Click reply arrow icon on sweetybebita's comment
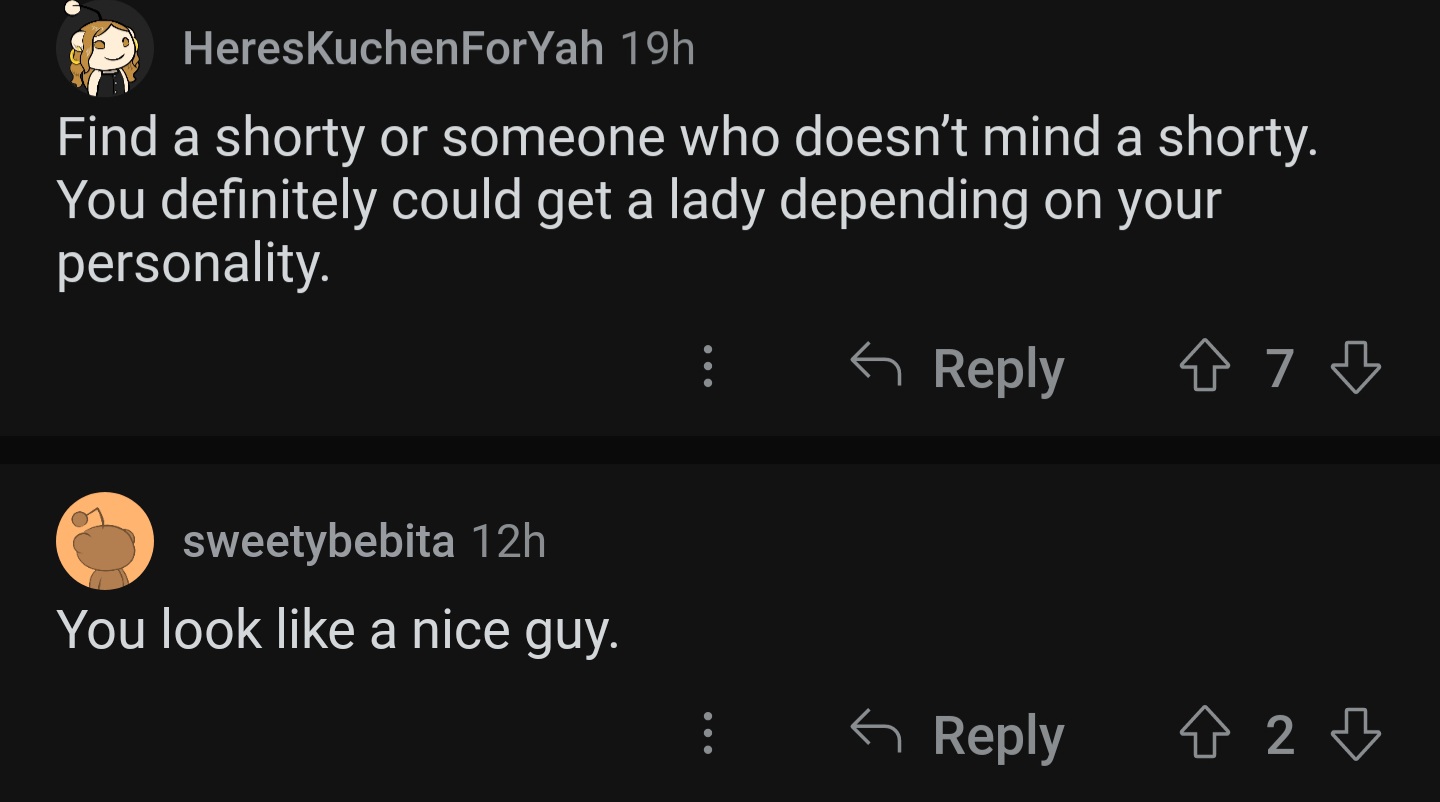 tap(876, 733)
